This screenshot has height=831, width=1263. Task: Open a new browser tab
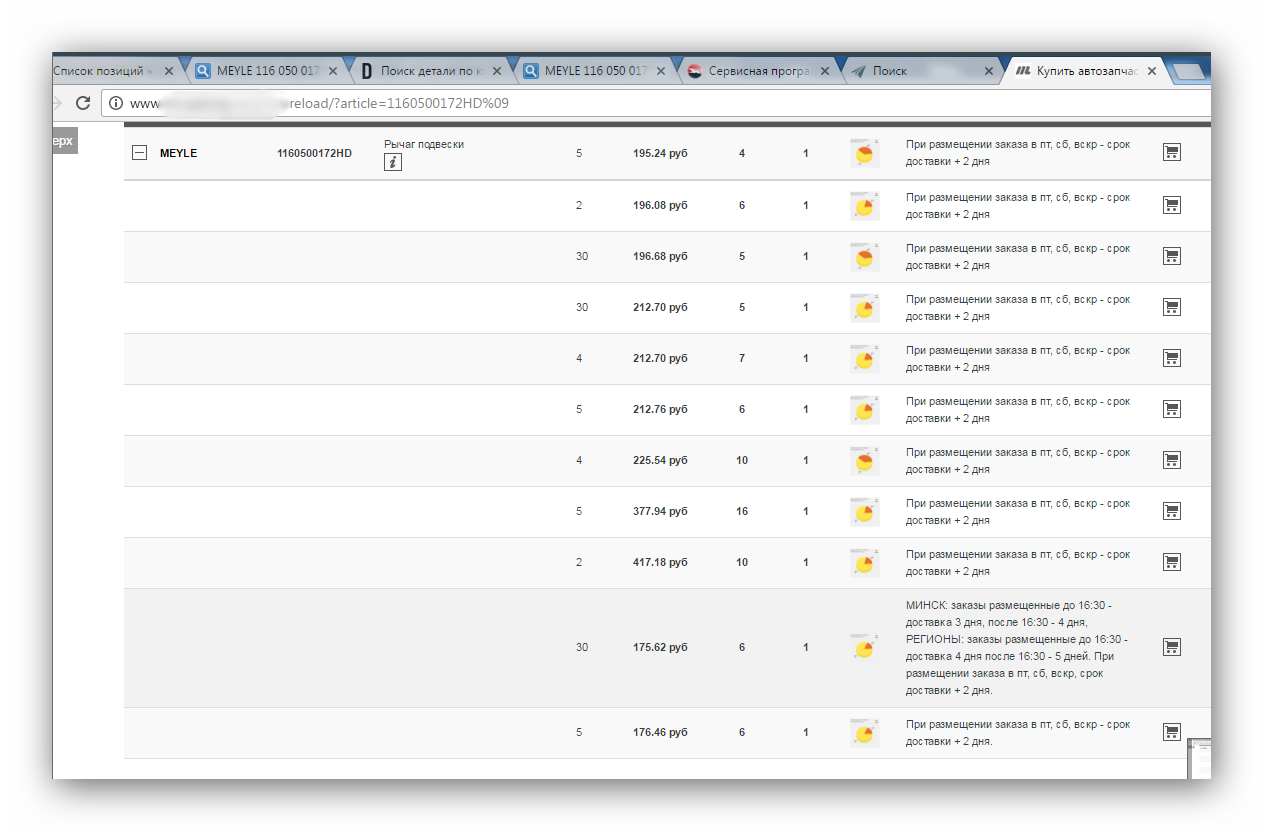click(x=1188, y=71)
